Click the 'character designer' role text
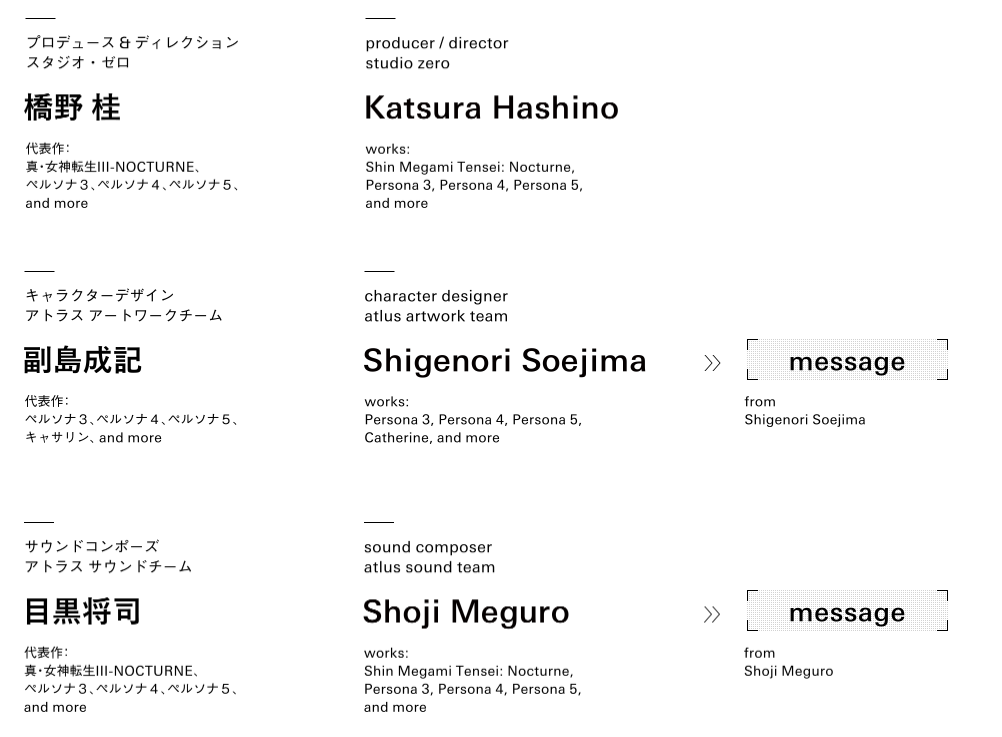Viewport: 1002px width, 737px height. (x=435, y=296)
